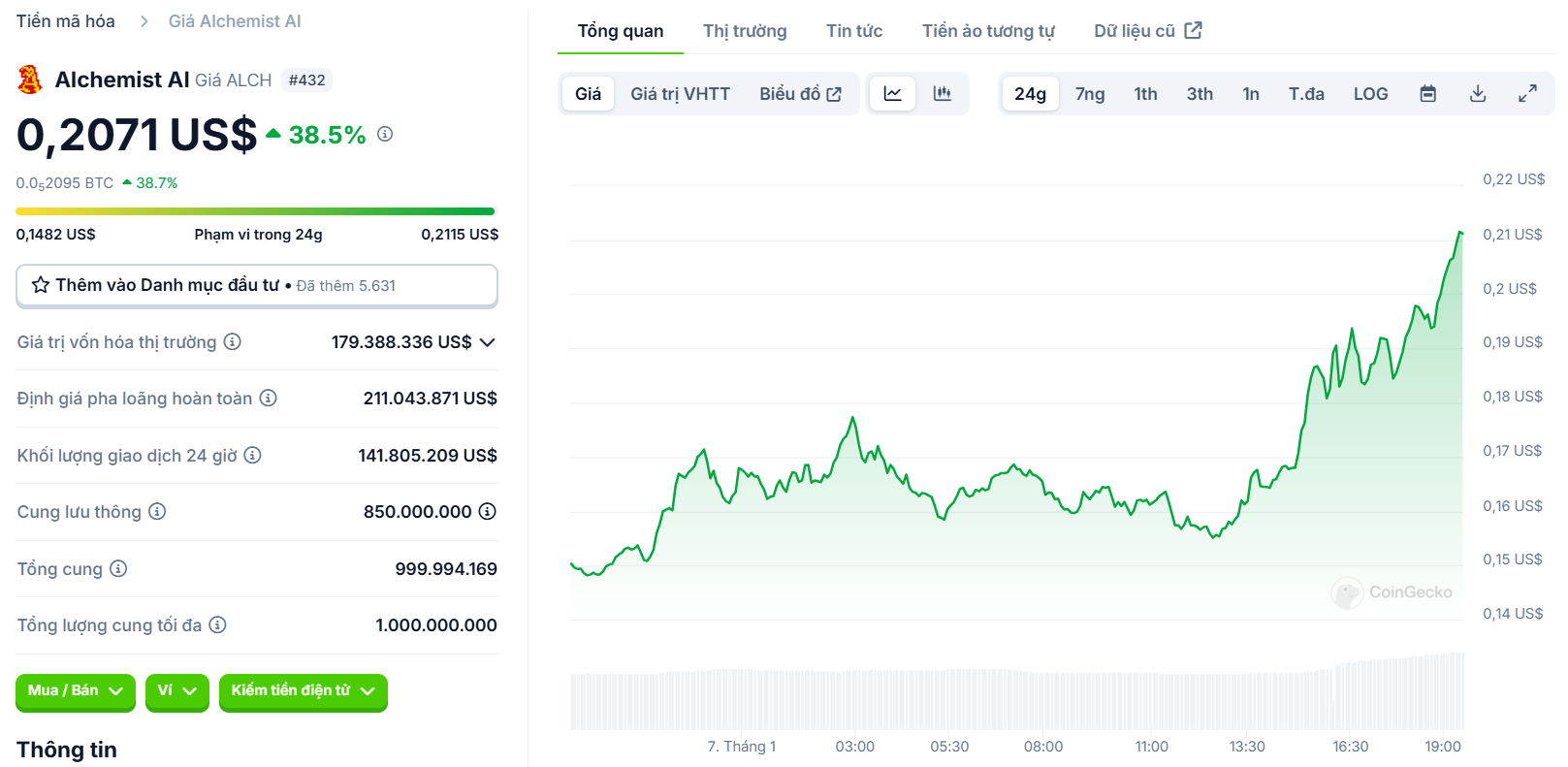The width and height of the screenshot is (1568, 767).
Task: Expand chart to fullscreen icon
Action: pos(1527,94)
